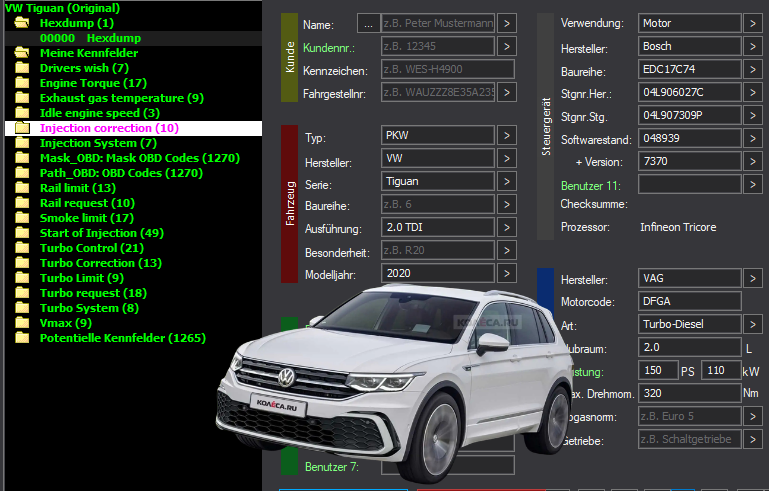This screenshot has height=491, width=769.
Task: Click the Benutzer 7 label
Action: click(x=332, y=466)
